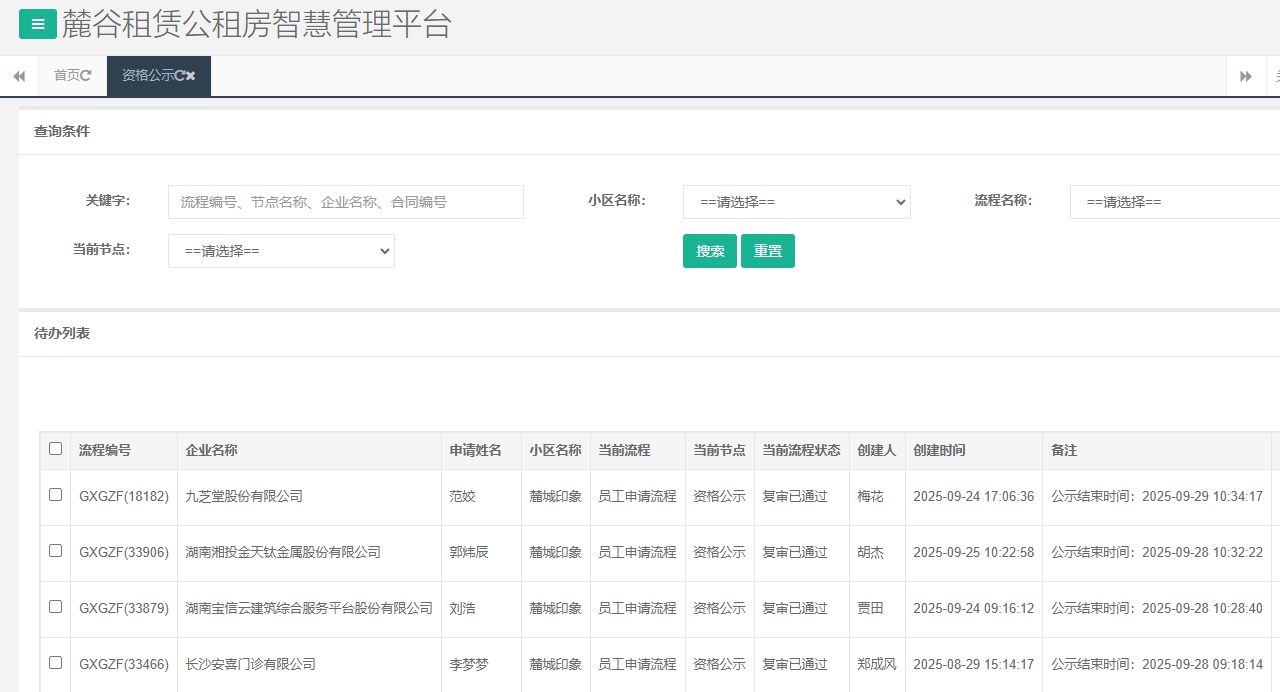Open the 小区名称 dropdown
Image resolution: width=1280 pixels, height=692 pixels.
[x=796, y=202]
